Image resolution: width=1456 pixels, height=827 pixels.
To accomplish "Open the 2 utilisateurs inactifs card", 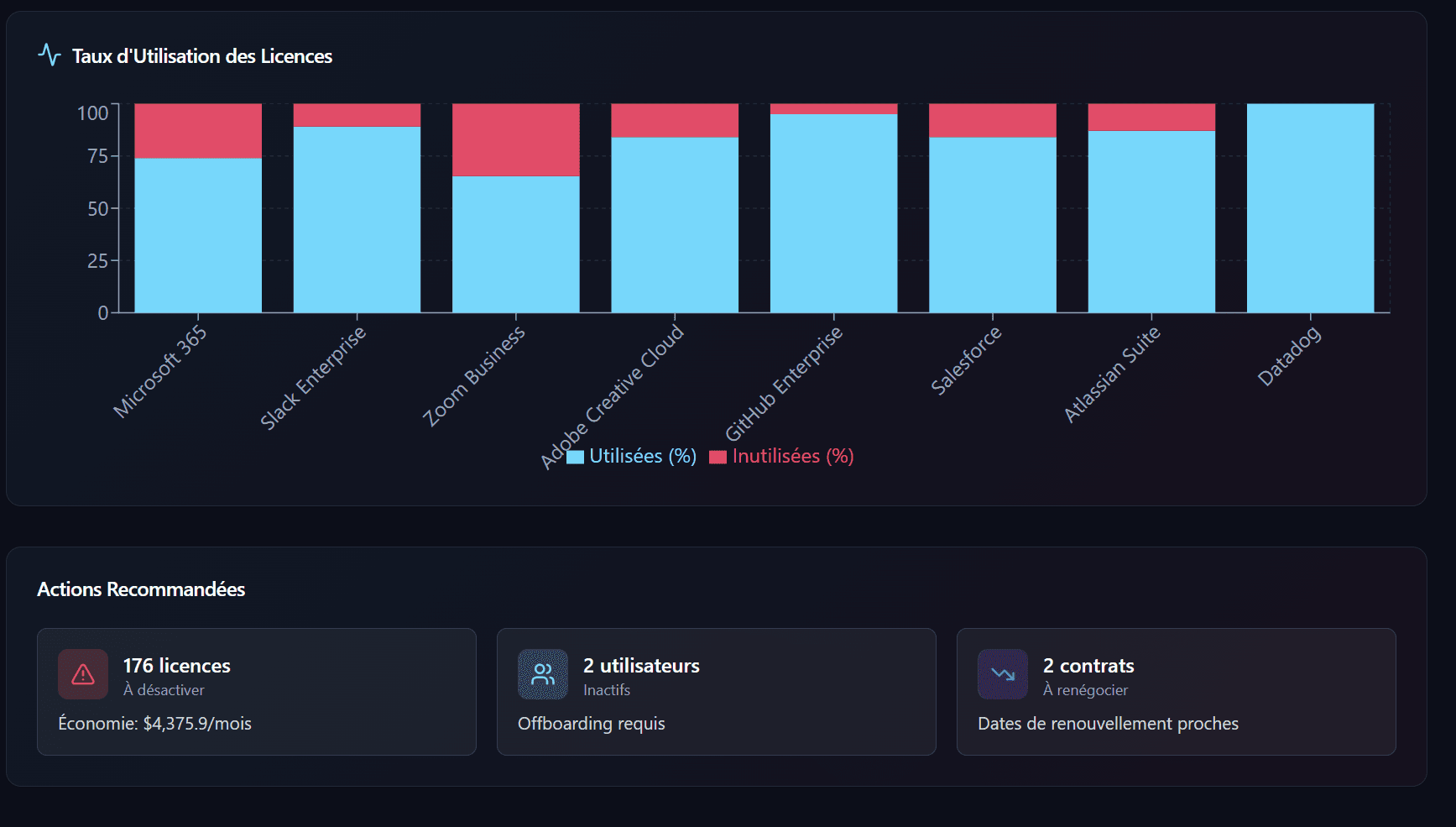I will [x=716, y=691].
